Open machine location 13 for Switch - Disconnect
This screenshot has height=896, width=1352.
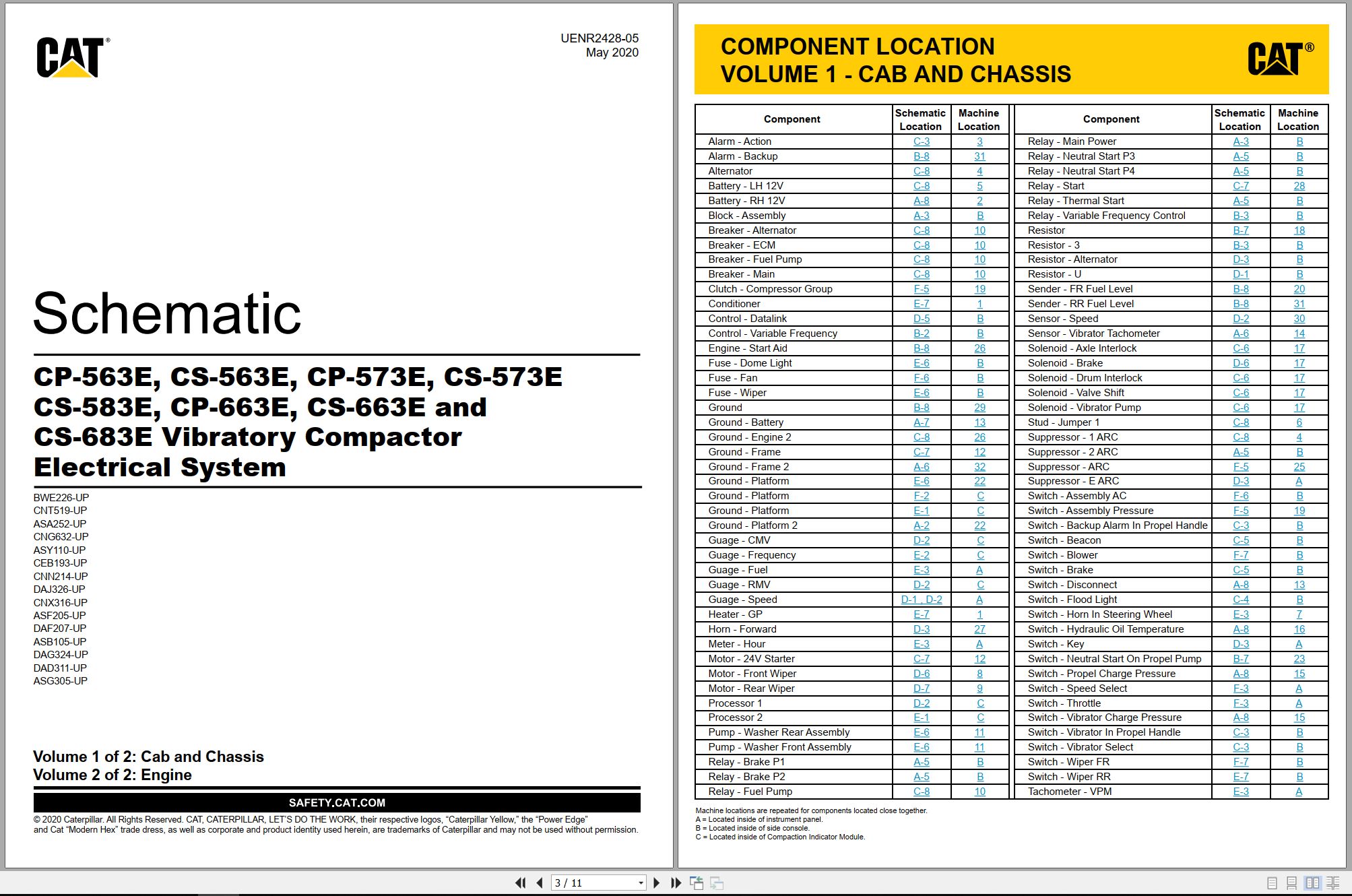point(1299,585)
